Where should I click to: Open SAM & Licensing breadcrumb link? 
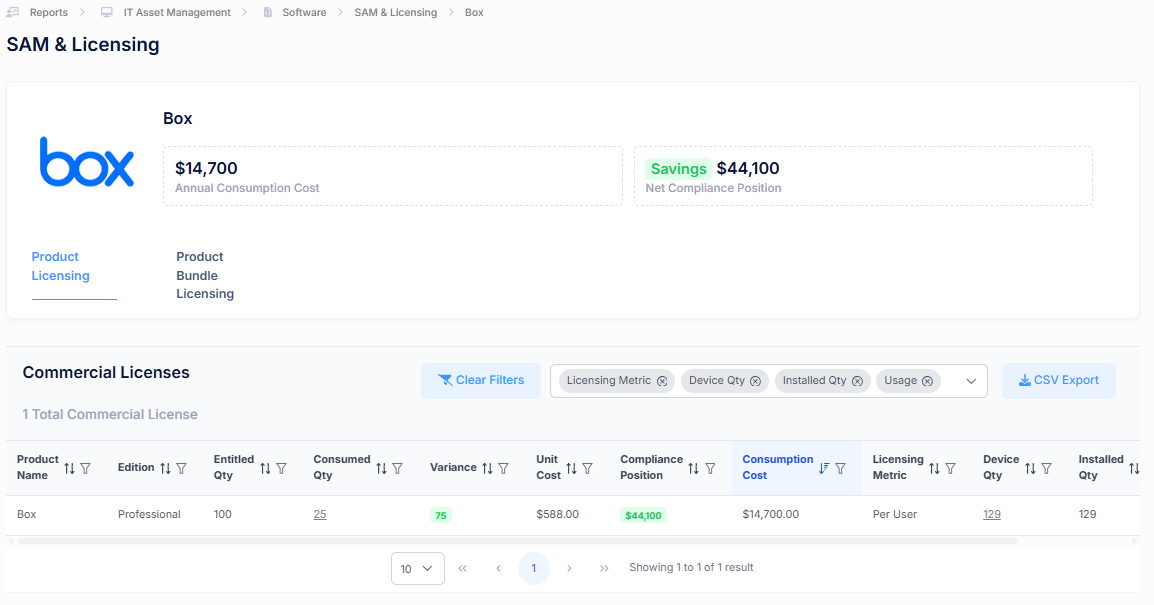click(x=395, y=13)
